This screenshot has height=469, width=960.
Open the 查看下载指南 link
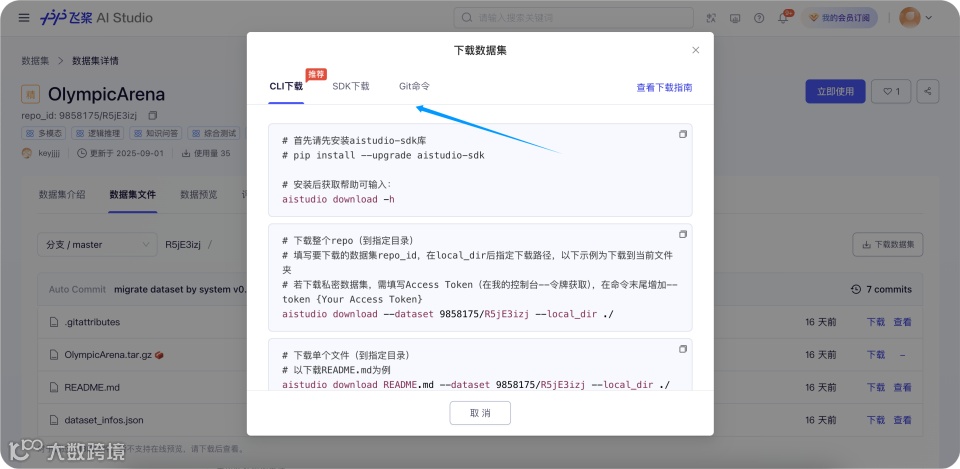(664, 88)
